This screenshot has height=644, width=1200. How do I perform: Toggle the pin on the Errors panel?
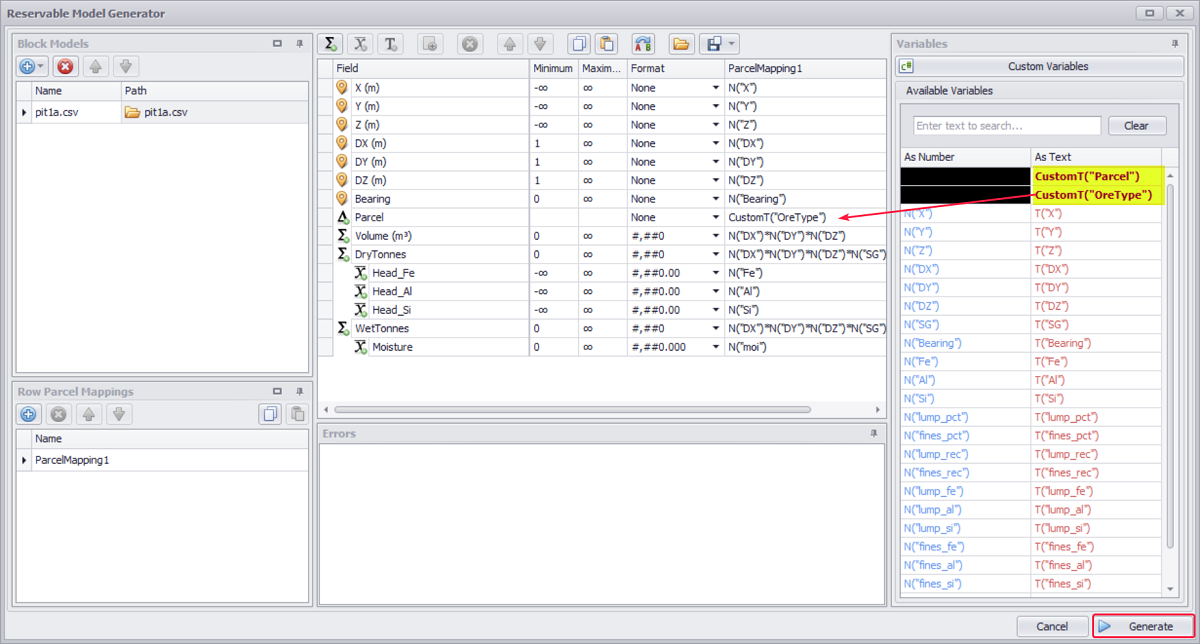873,434
